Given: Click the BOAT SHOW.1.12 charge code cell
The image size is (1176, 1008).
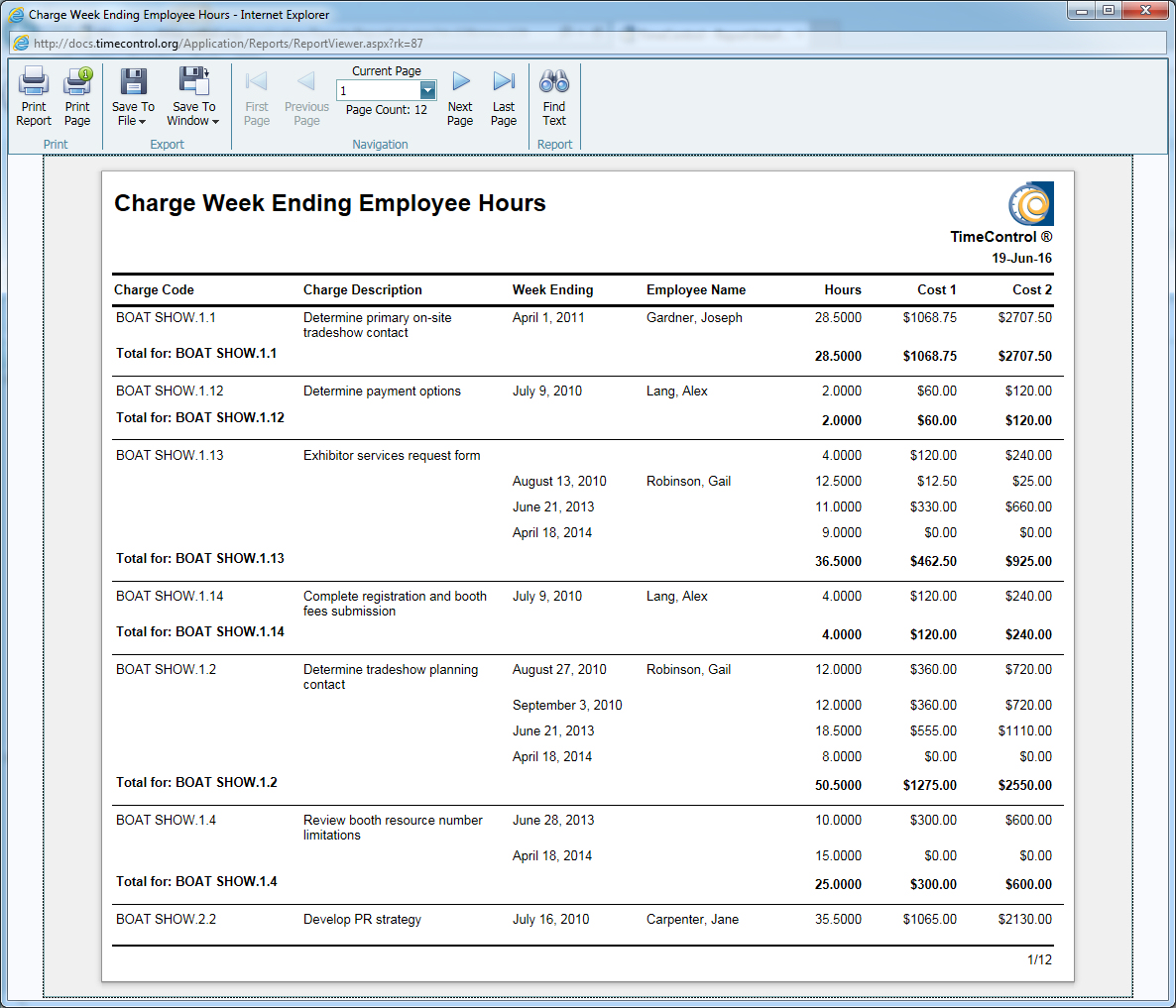Looking at the screenshot, I should coord(170,392).
